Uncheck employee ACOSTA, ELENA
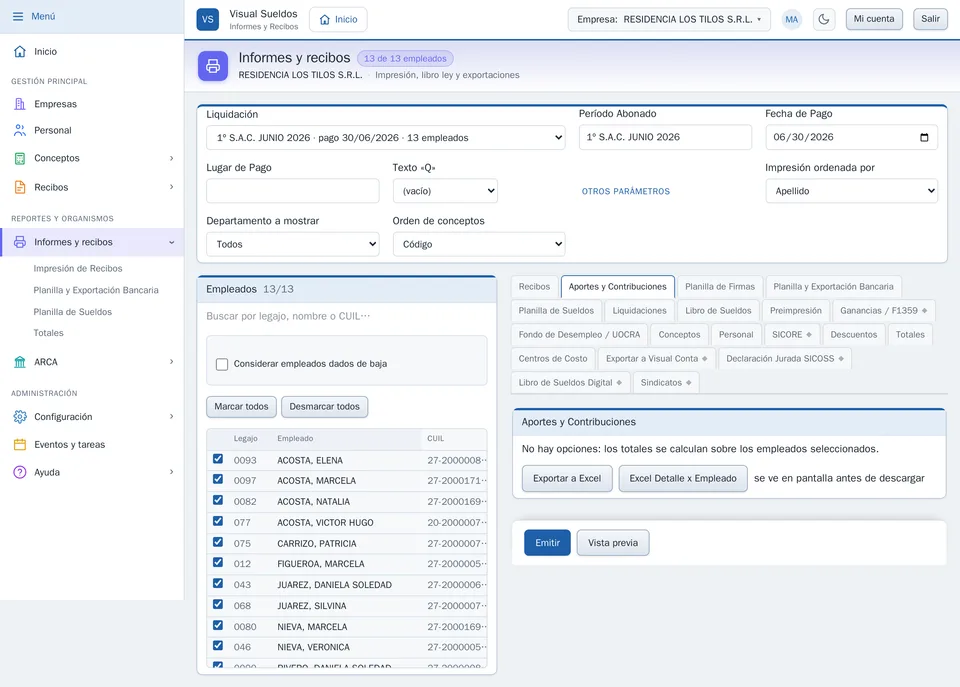Viewport: 960px width, 687px height. click(218, 459)
